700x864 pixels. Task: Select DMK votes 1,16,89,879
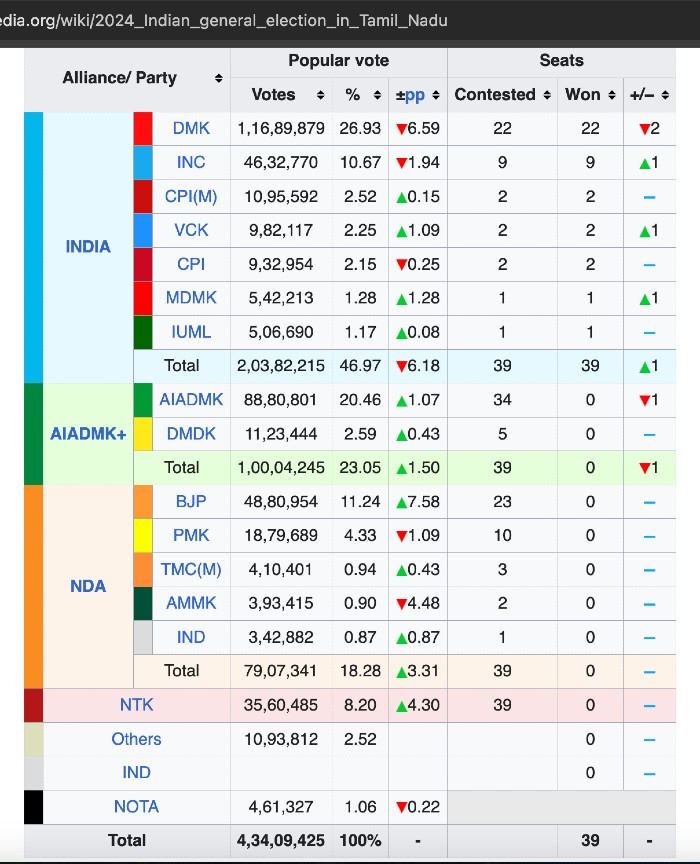(281, 128)
